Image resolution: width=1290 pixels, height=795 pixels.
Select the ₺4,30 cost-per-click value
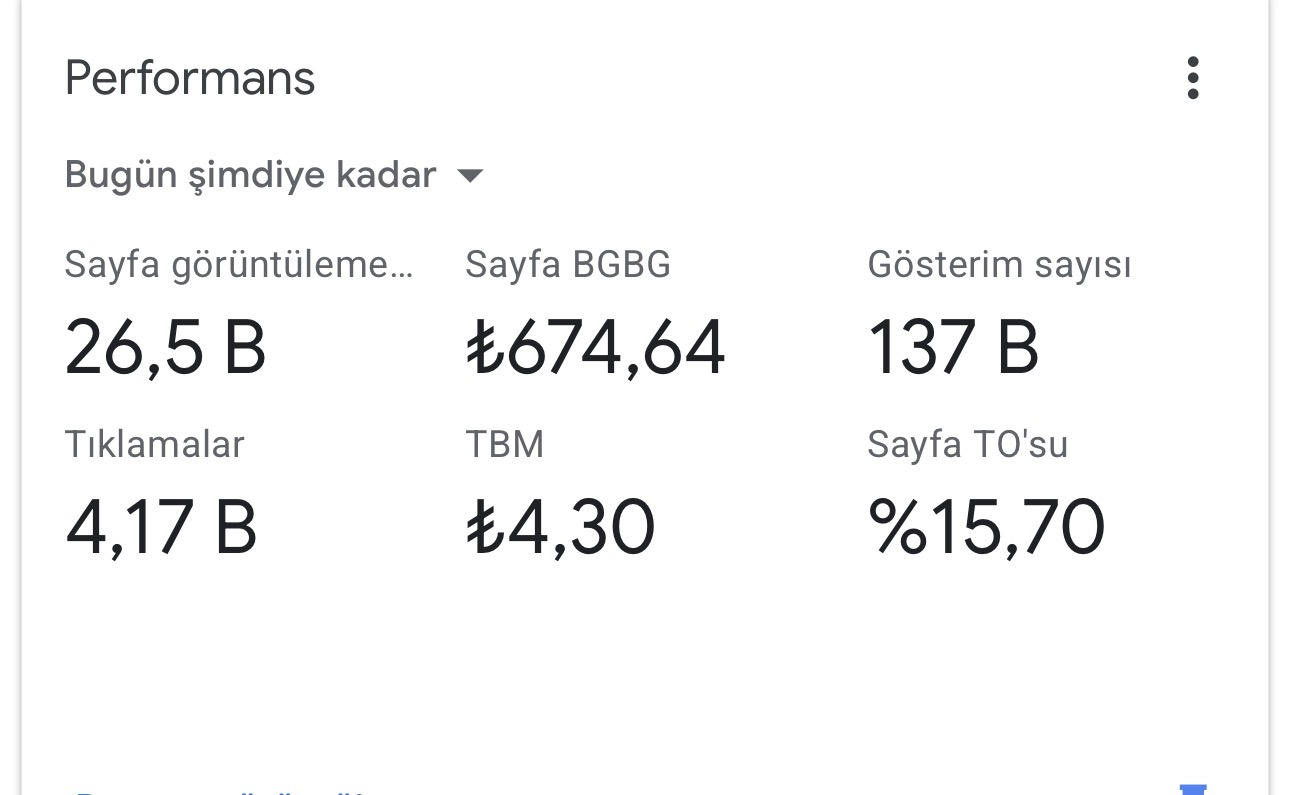(x=560, y=527)
